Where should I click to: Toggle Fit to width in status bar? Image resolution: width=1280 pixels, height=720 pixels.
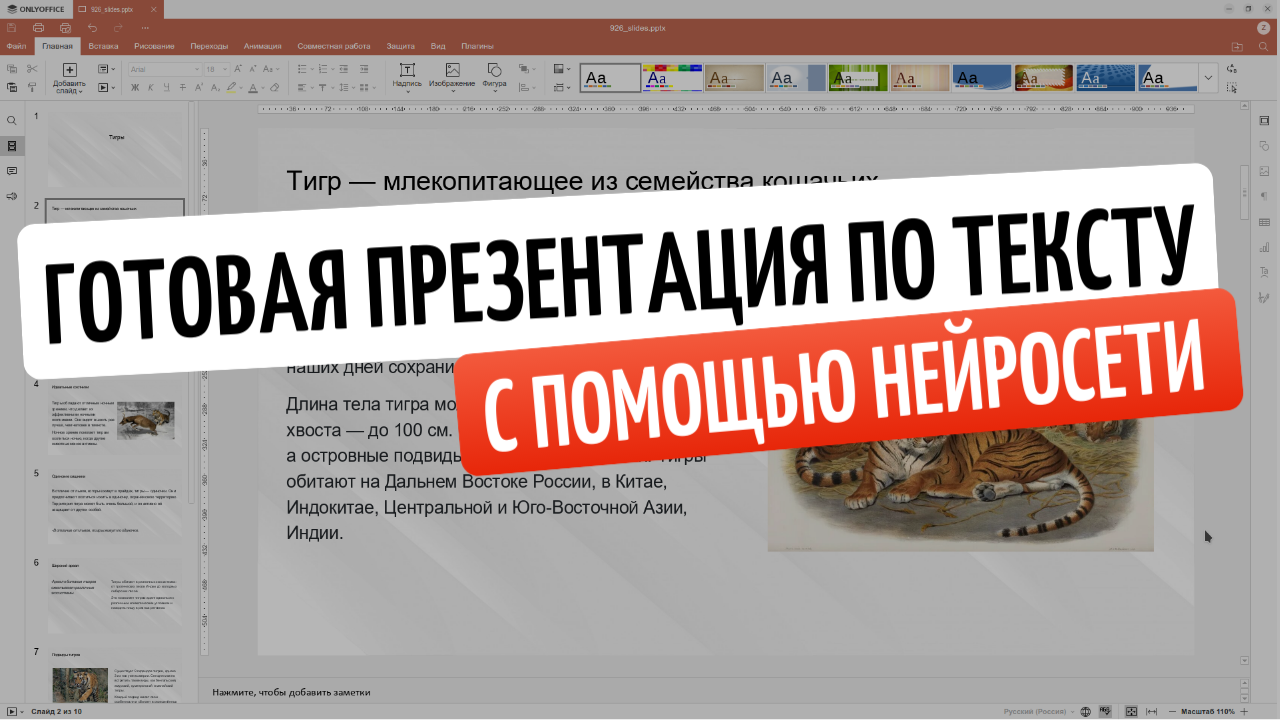(1151, 711)
